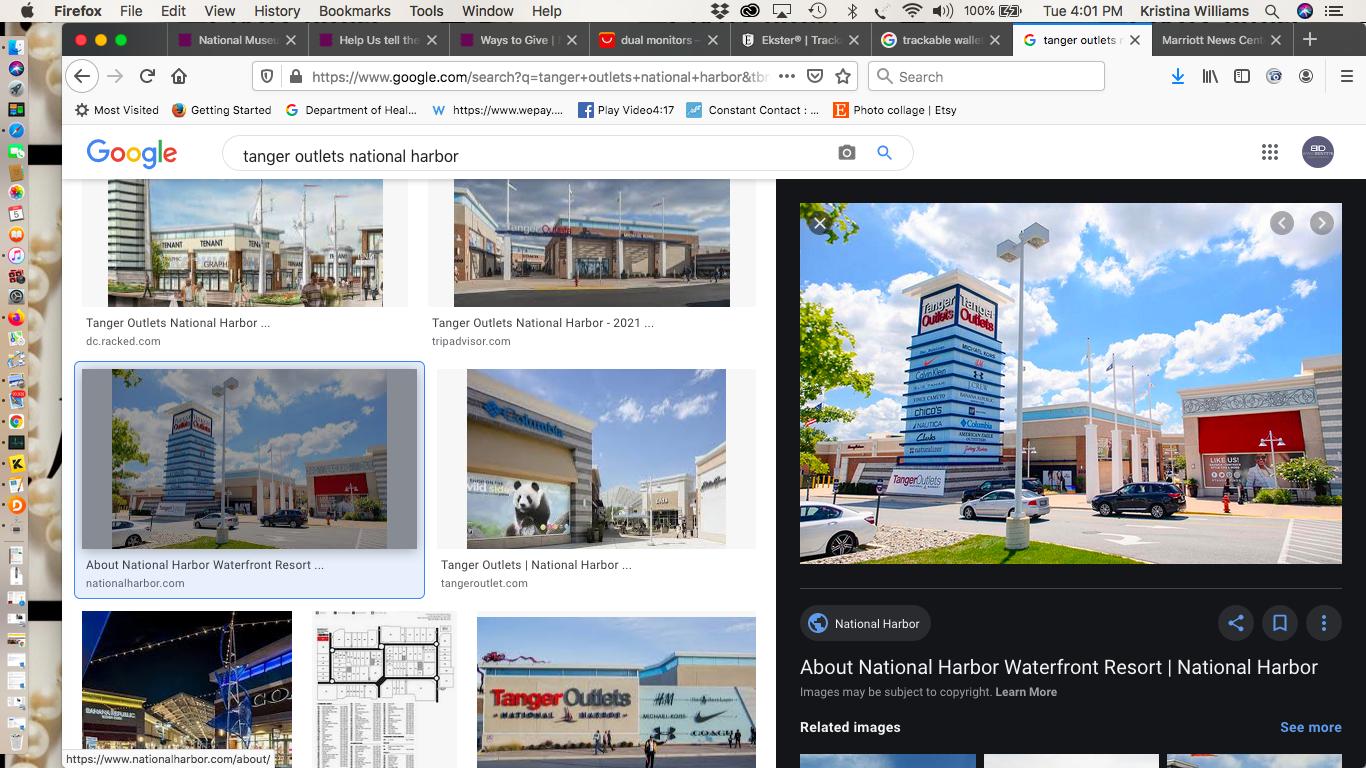Go to the Google logo homepage
This screenshot has height=768, width=1366.
(x=132, y=153)
